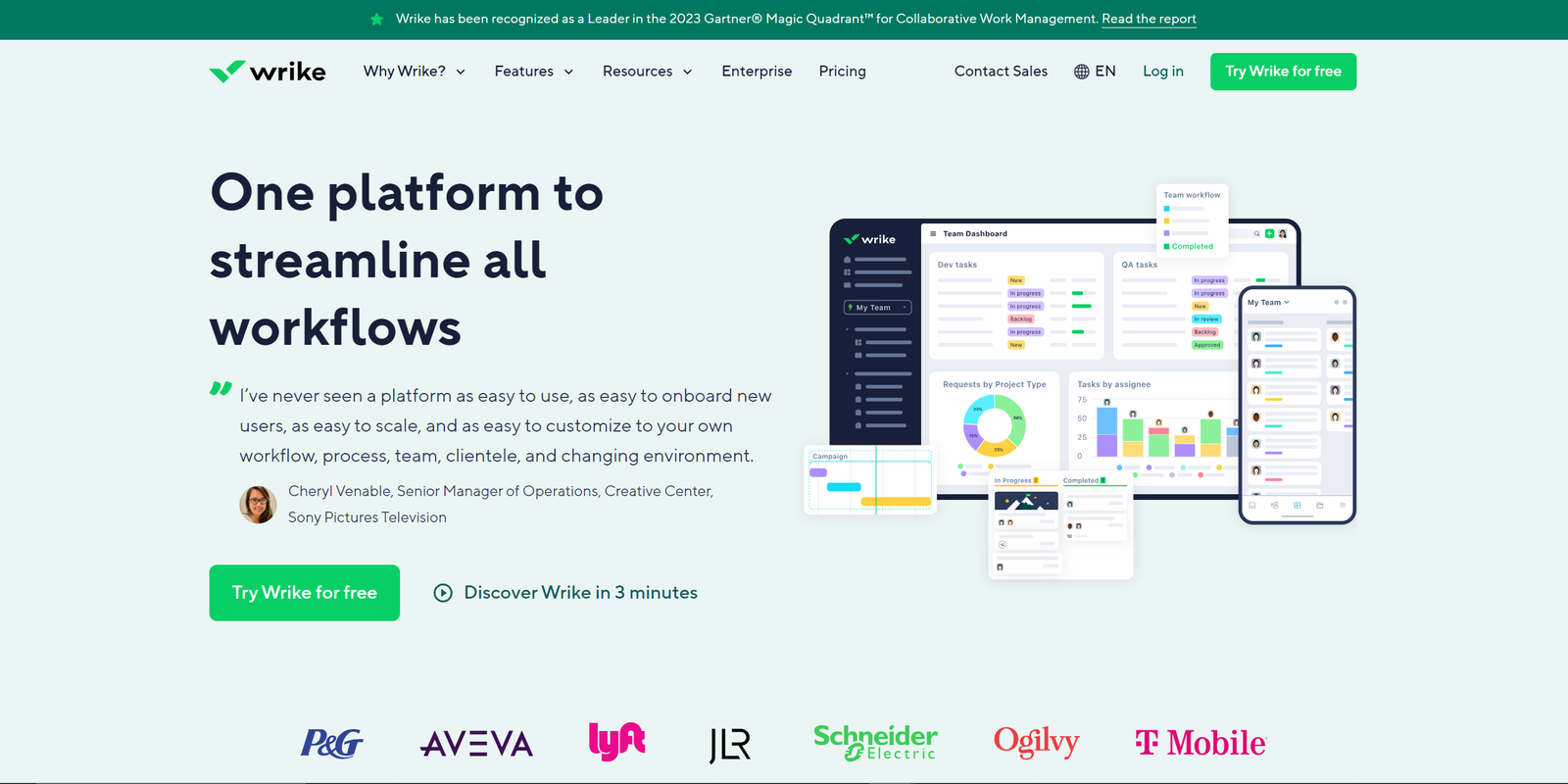Go to the Enterprise page
Image resolution: width=1568 pixels, height=784 pixels.
[757, 72]
